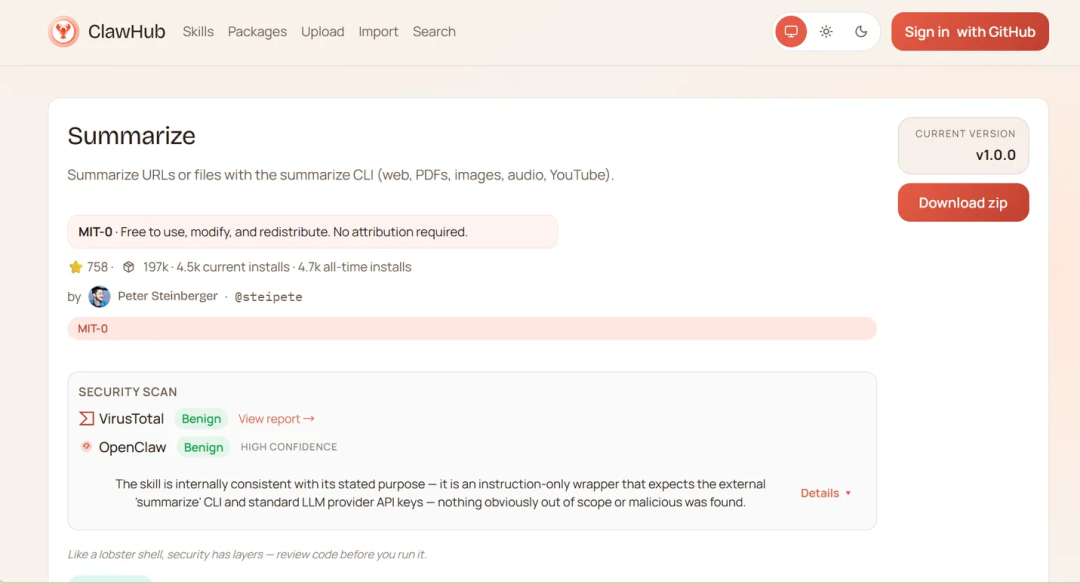This screenshot has width=1080, height=584.
Task: Click the Summarize skill title
Action: point(132,136)
